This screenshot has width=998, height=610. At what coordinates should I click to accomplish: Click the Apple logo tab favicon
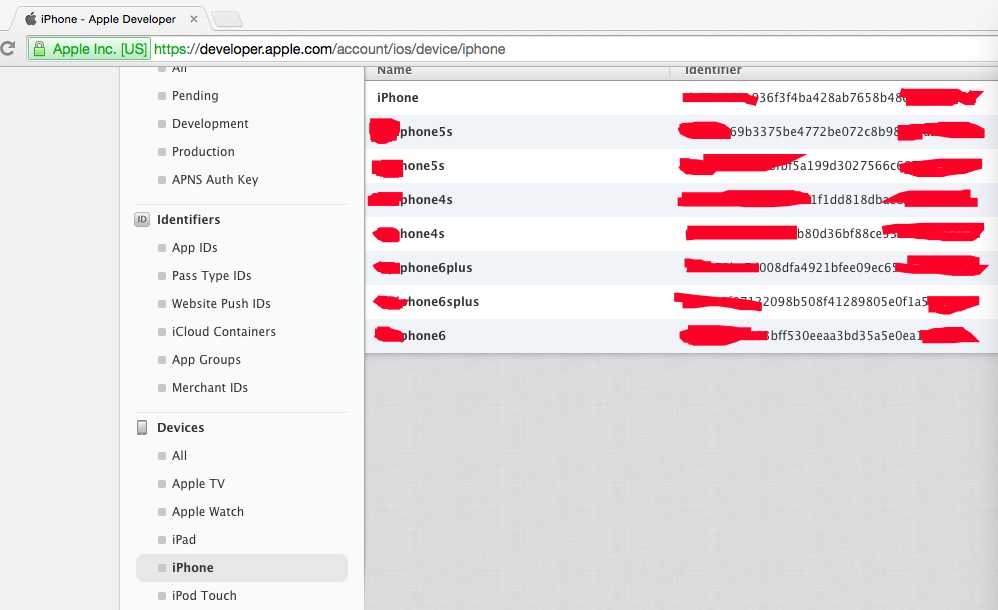click(31, 18)
